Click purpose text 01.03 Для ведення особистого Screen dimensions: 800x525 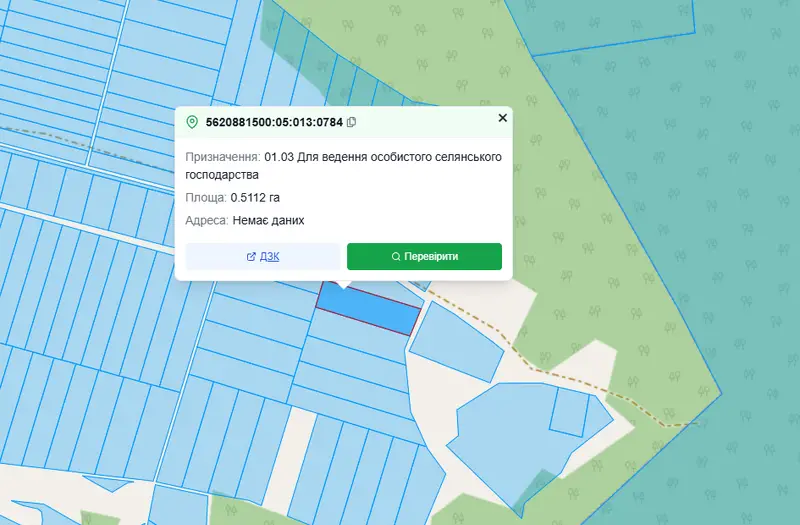click(348, 157)
